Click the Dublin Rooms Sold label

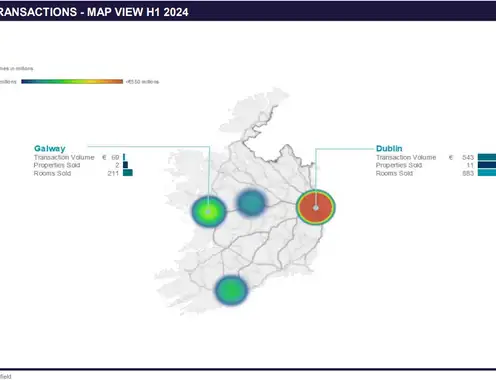click(394, 173)
